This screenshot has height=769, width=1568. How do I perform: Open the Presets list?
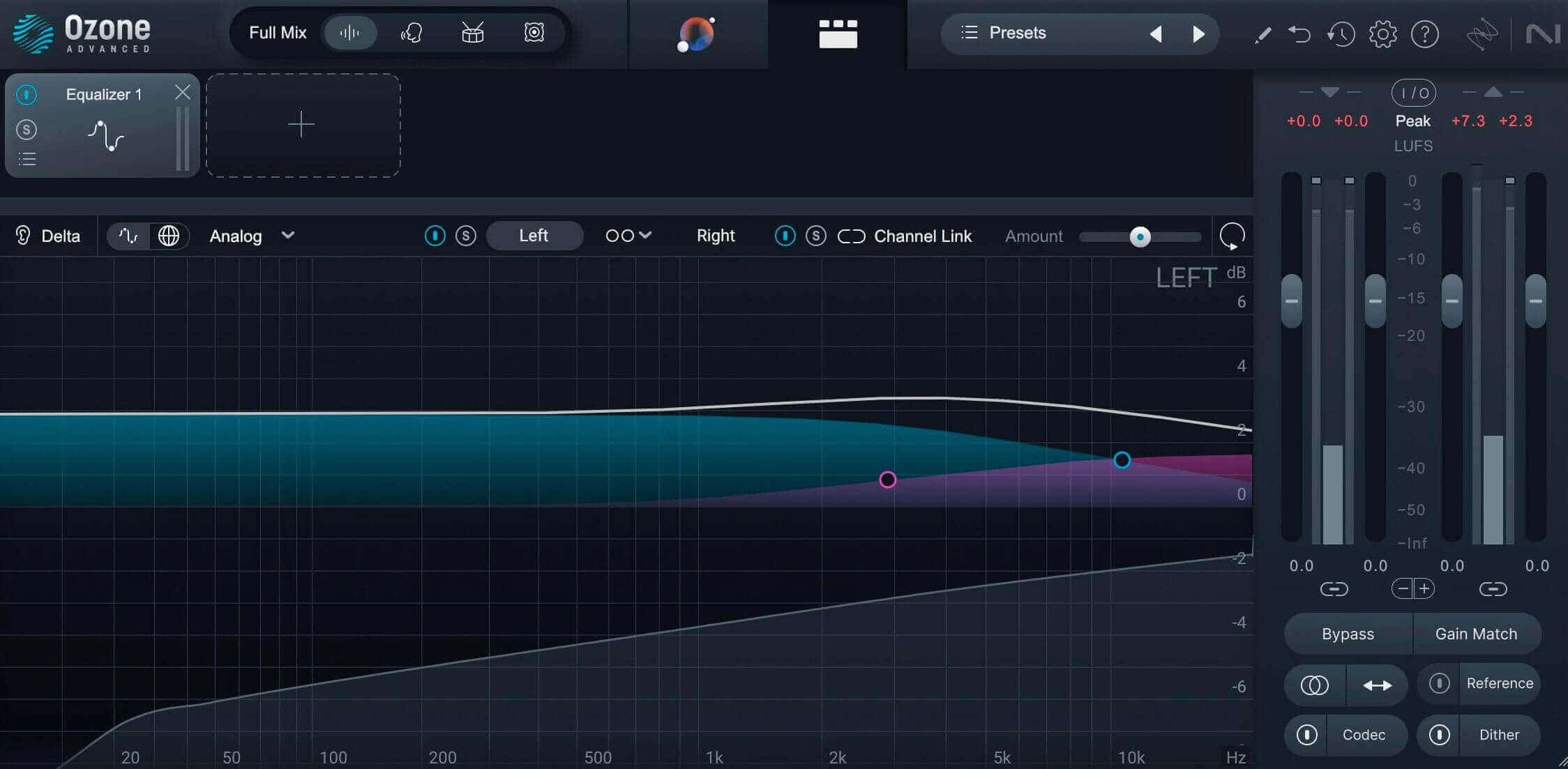(x=1004, y=33)
